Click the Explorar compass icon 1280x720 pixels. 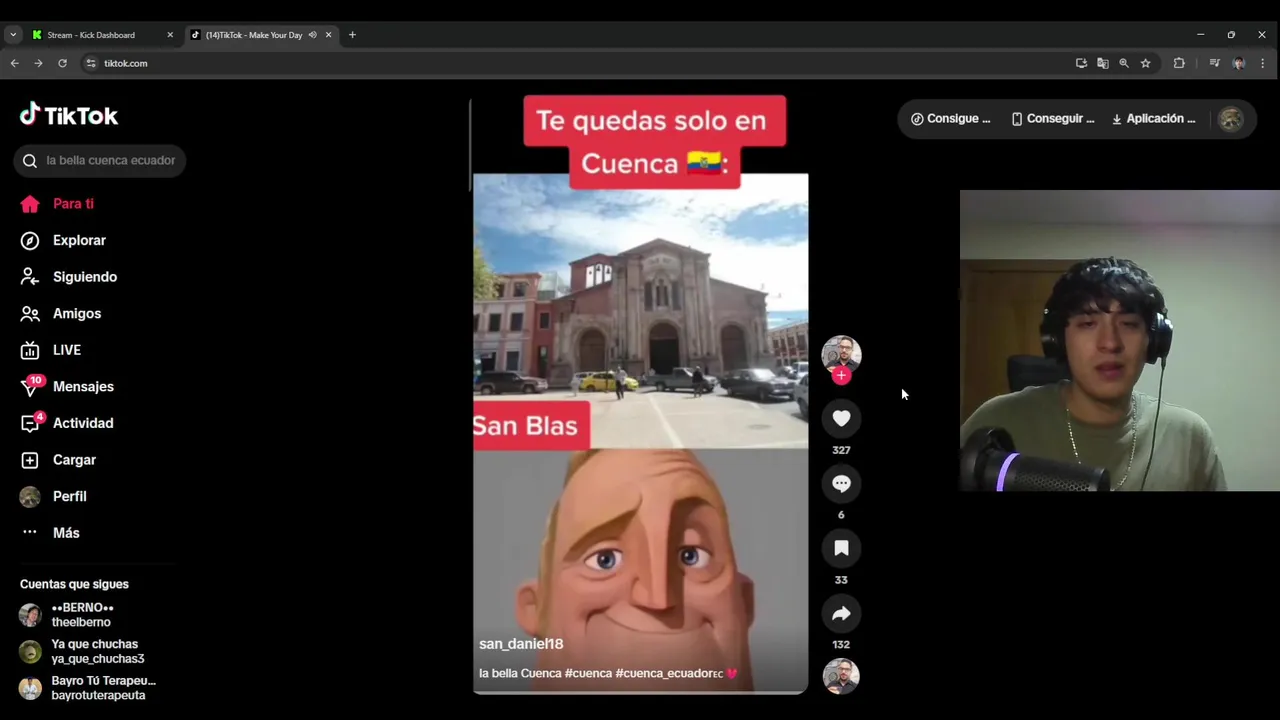30,240
